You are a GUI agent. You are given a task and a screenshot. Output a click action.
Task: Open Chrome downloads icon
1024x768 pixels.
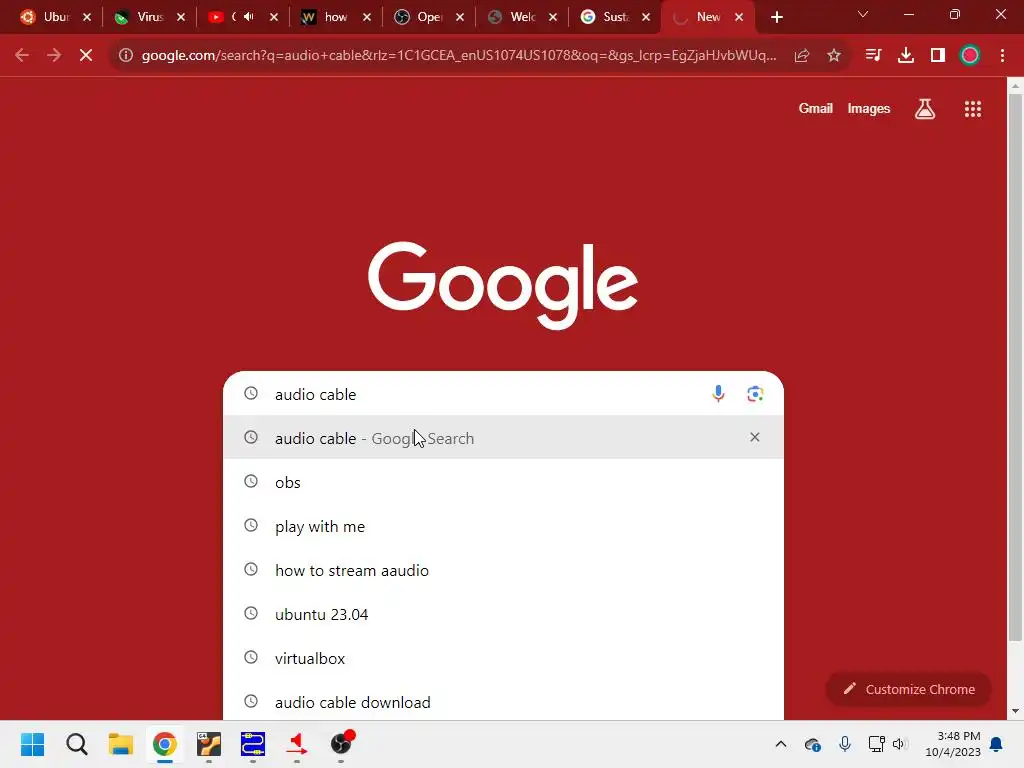point(905,55)
